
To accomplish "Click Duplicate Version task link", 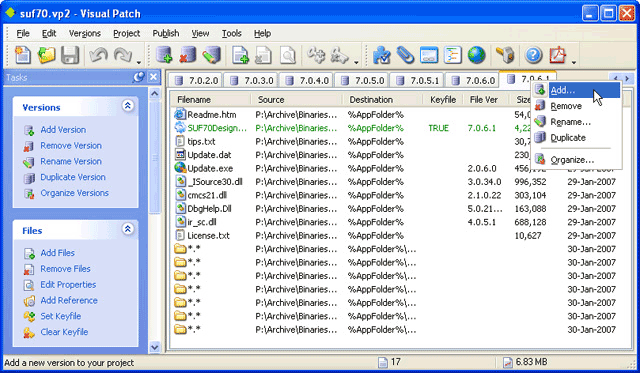I will [73, 177].
